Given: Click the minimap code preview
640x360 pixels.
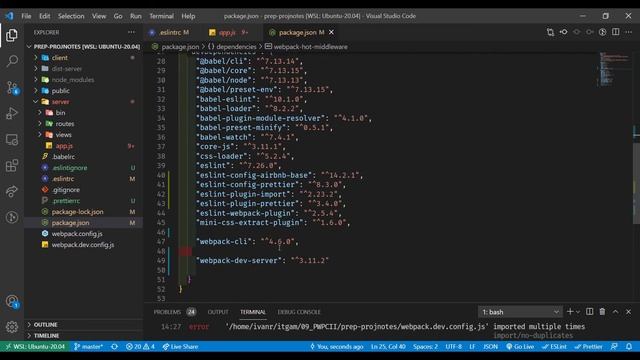Looking at the screenshot, I should pyautogui.click(x=612, y=69).
